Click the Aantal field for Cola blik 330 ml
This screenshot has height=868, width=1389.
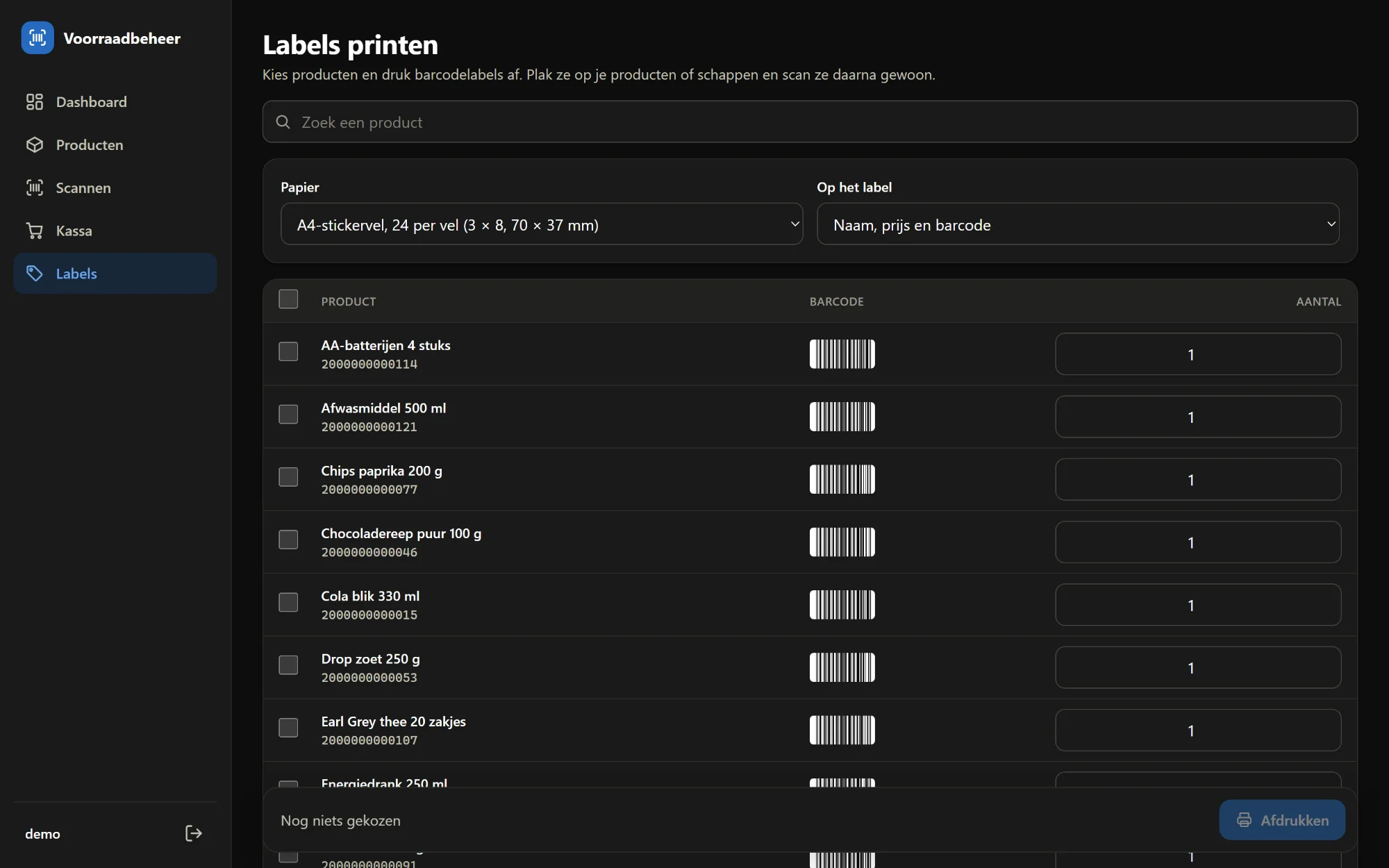coord(1198,605)
